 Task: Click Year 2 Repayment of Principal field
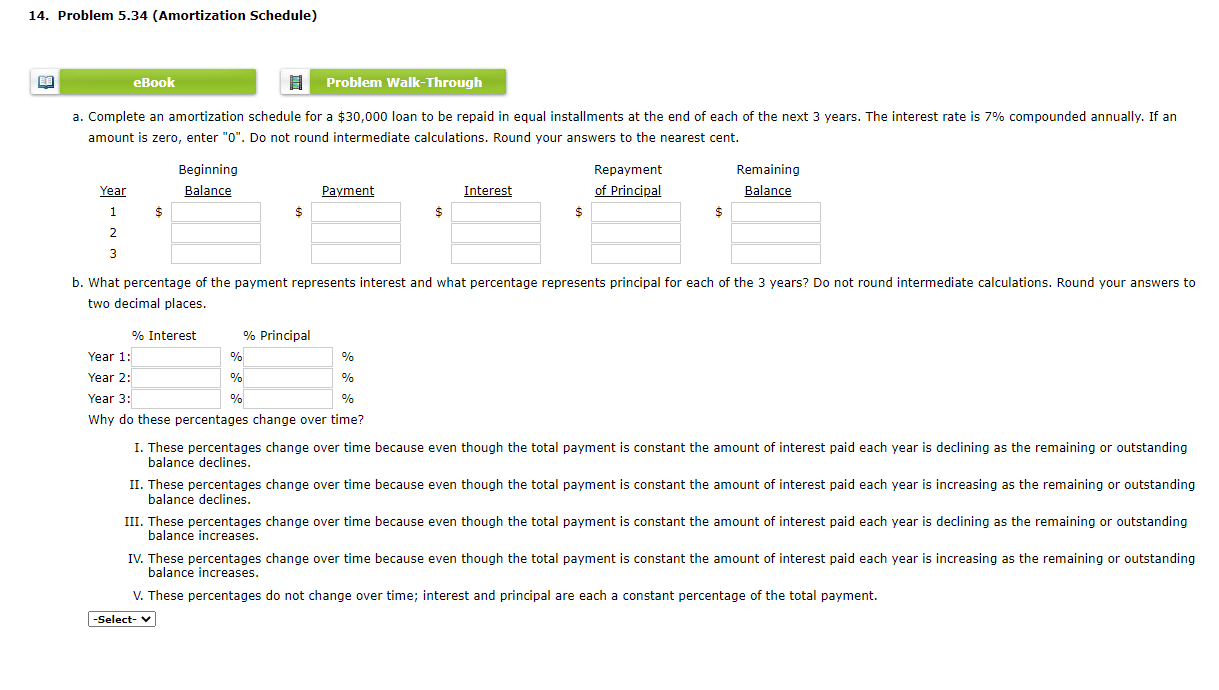[x=635, y=232]
